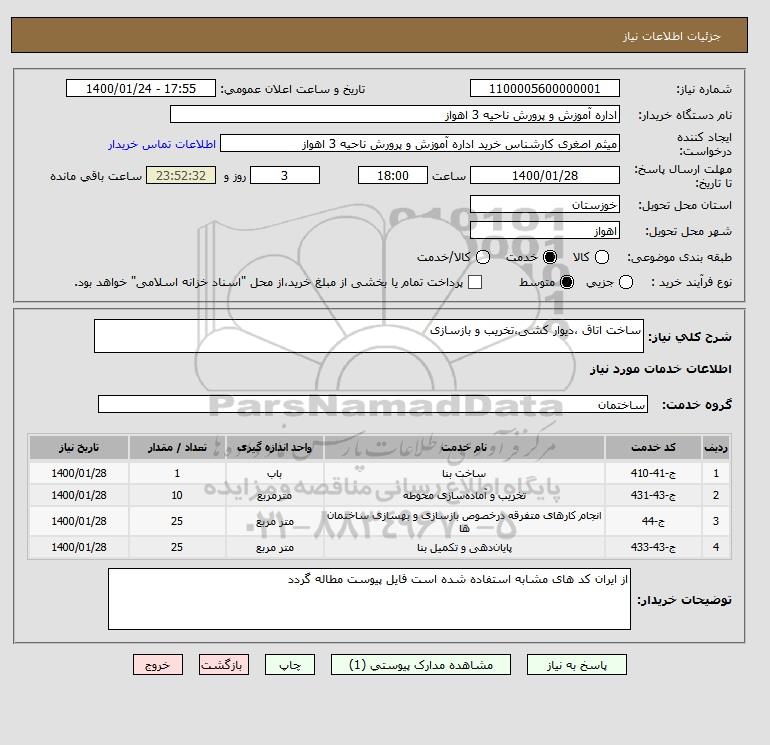Image resolution: width=770 pixels, height=745 pixels.
Task: Click service code ج-43-431 cell
Action: 653,496
